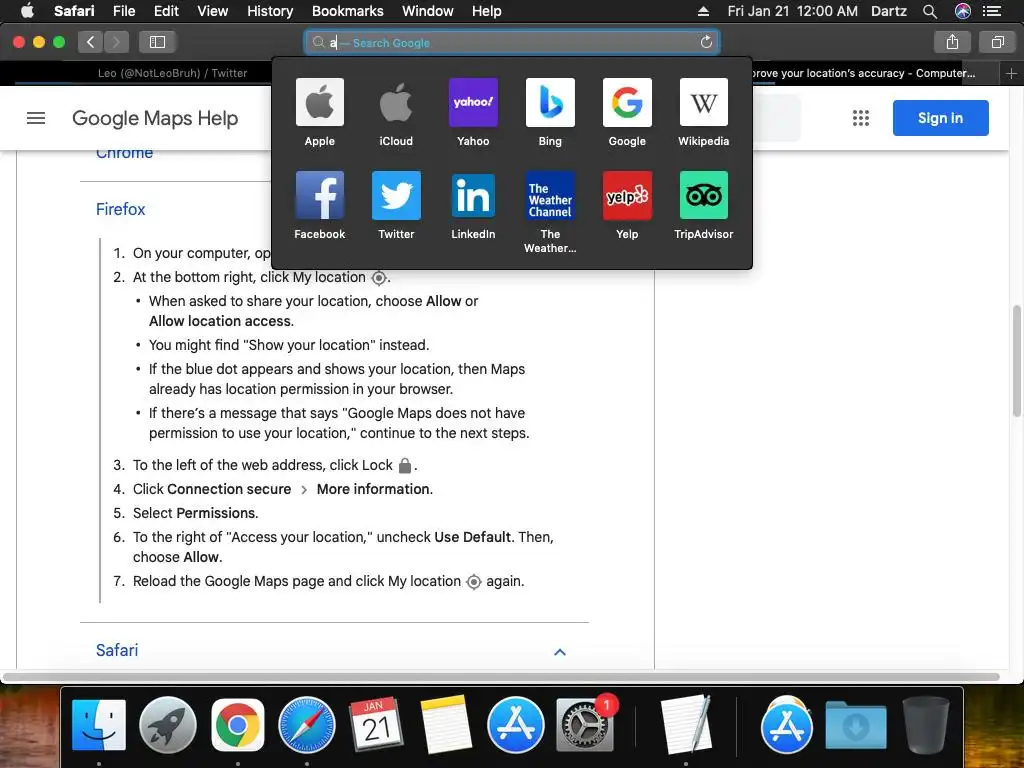Viewport: 1024px width, 768px height.
Task: Open the Apple menu
Action: tap(27, 10)
